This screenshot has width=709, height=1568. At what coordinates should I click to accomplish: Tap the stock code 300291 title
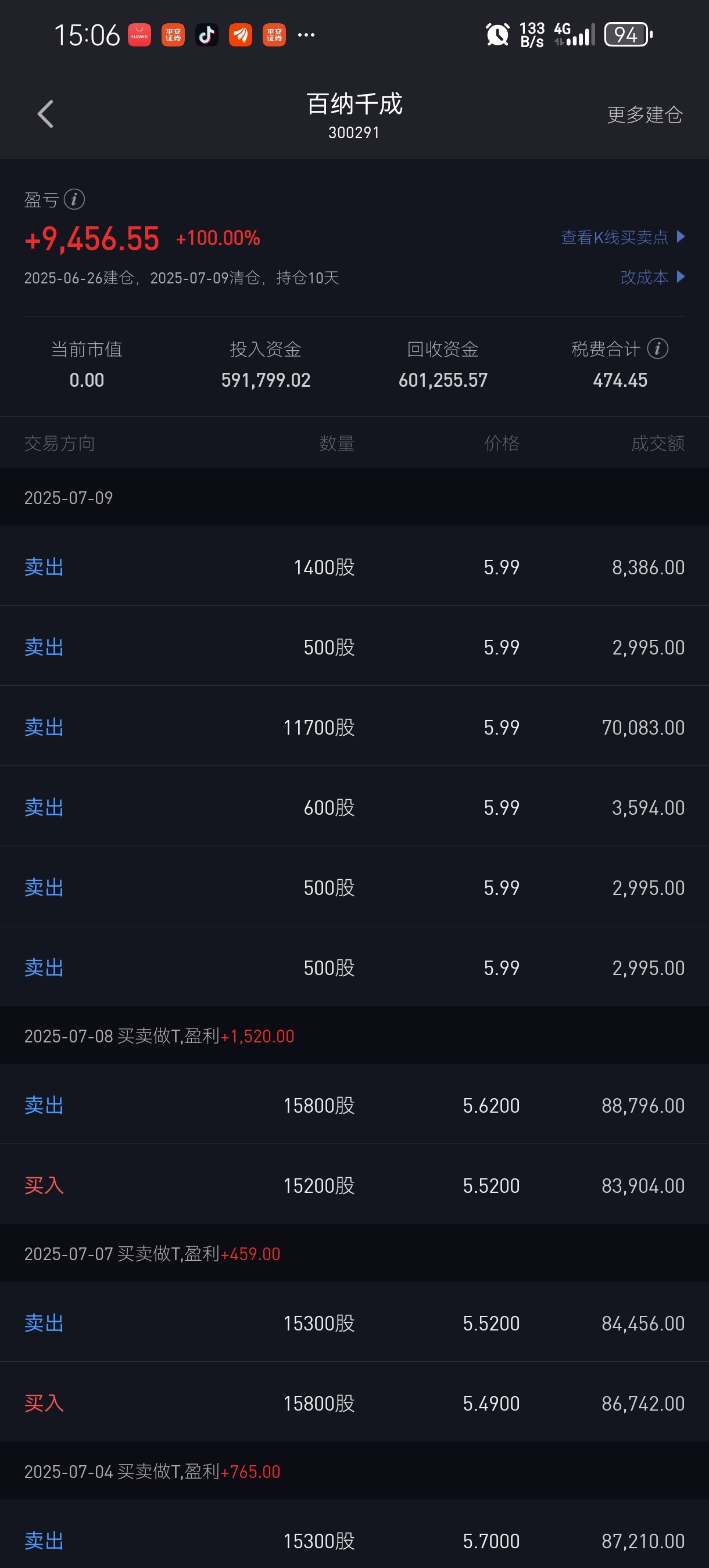[x=354, y=132]
